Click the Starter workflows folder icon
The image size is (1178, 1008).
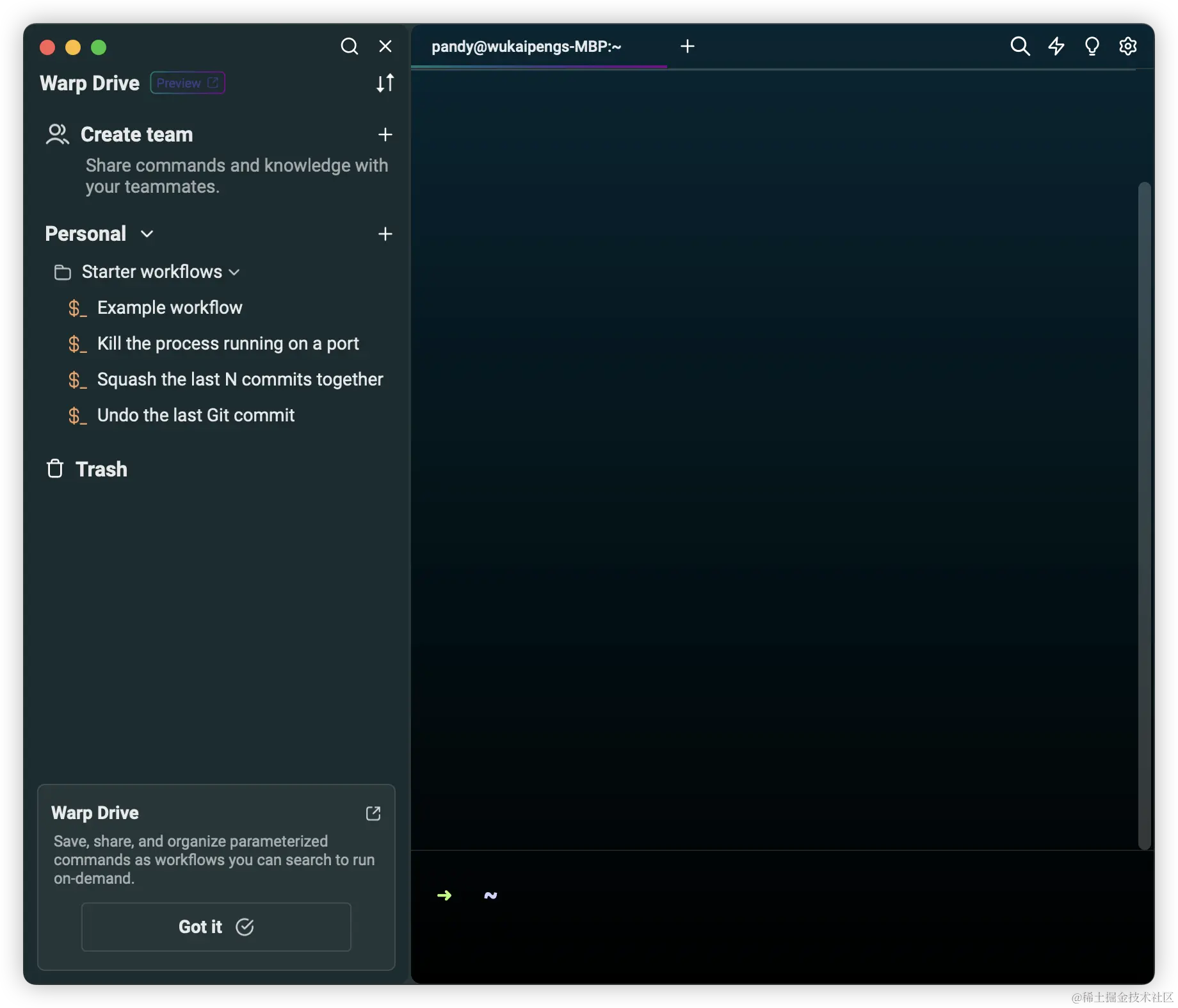63,272
